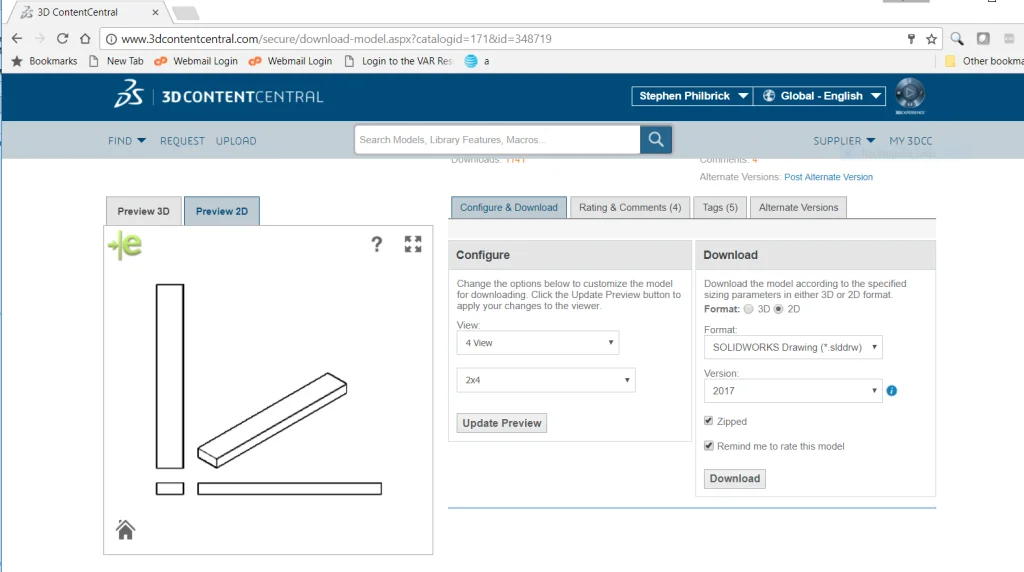Select the 3D format radio button
Screen dimensions: 1024x572
pyautogui.click(x=748, y=309)
